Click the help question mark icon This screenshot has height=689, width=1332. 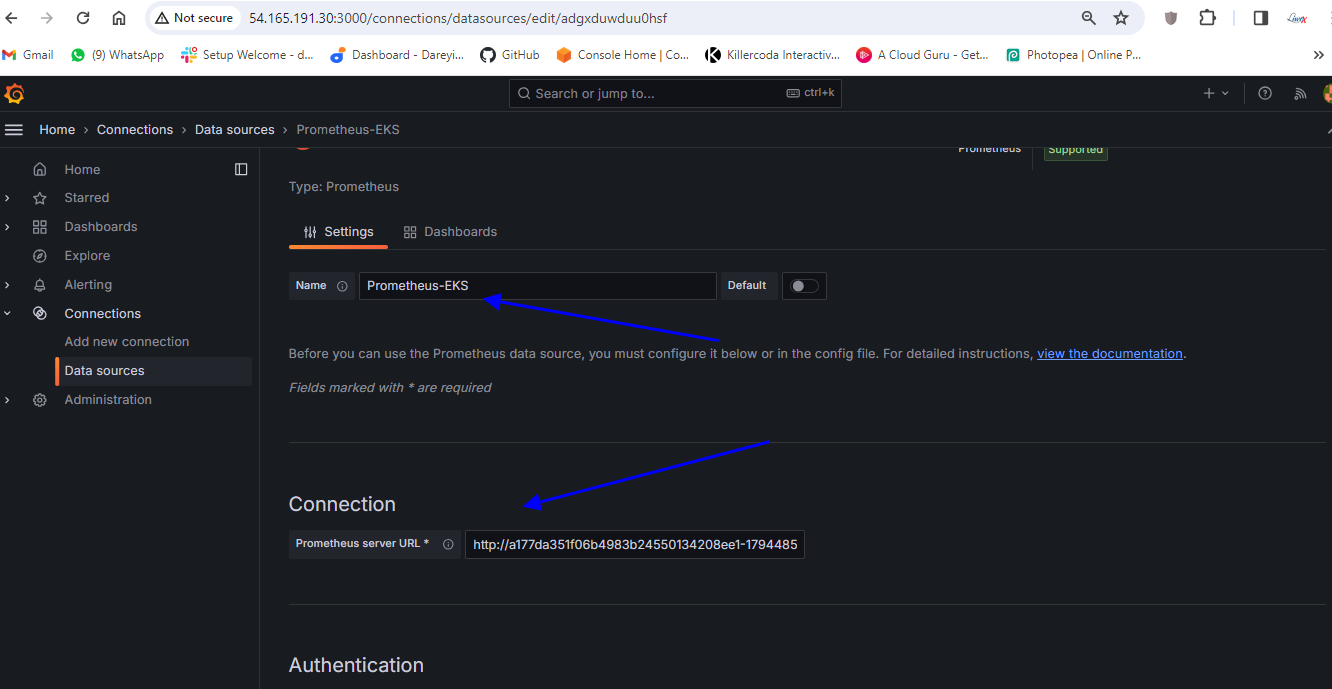point(1265,93)
